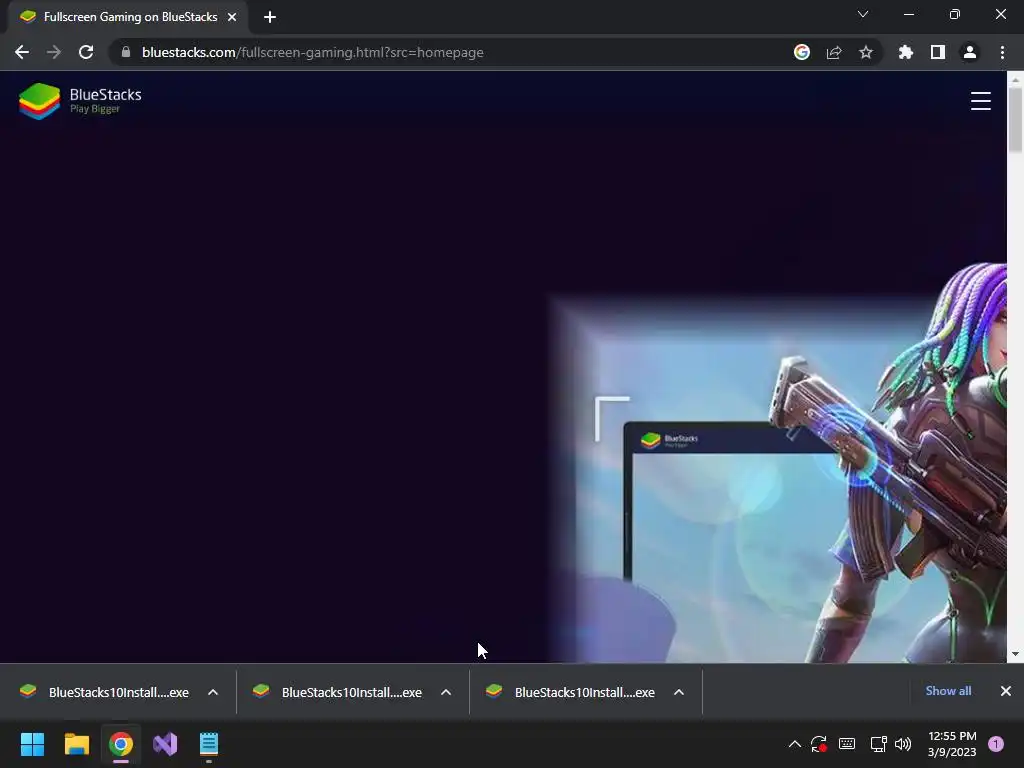Click the Google icon in address bar
Screen dimensions: 1024x768
point(802,52)
